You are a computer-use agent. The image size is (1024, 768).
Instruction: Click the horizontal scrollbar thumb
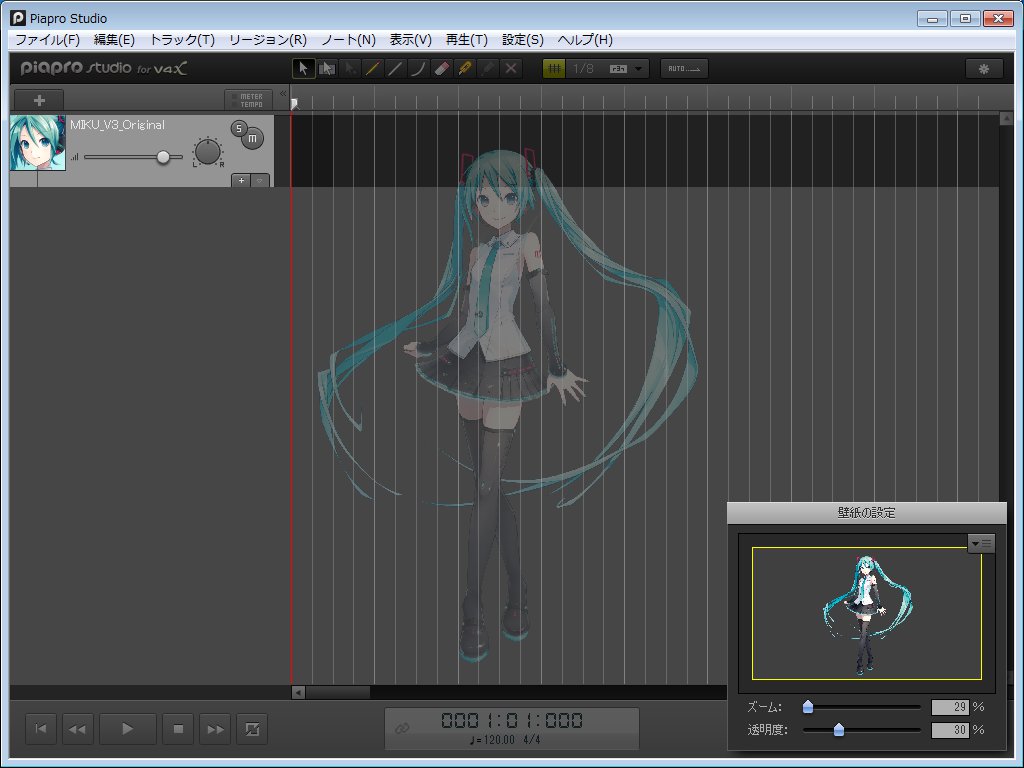coord(338,692)
